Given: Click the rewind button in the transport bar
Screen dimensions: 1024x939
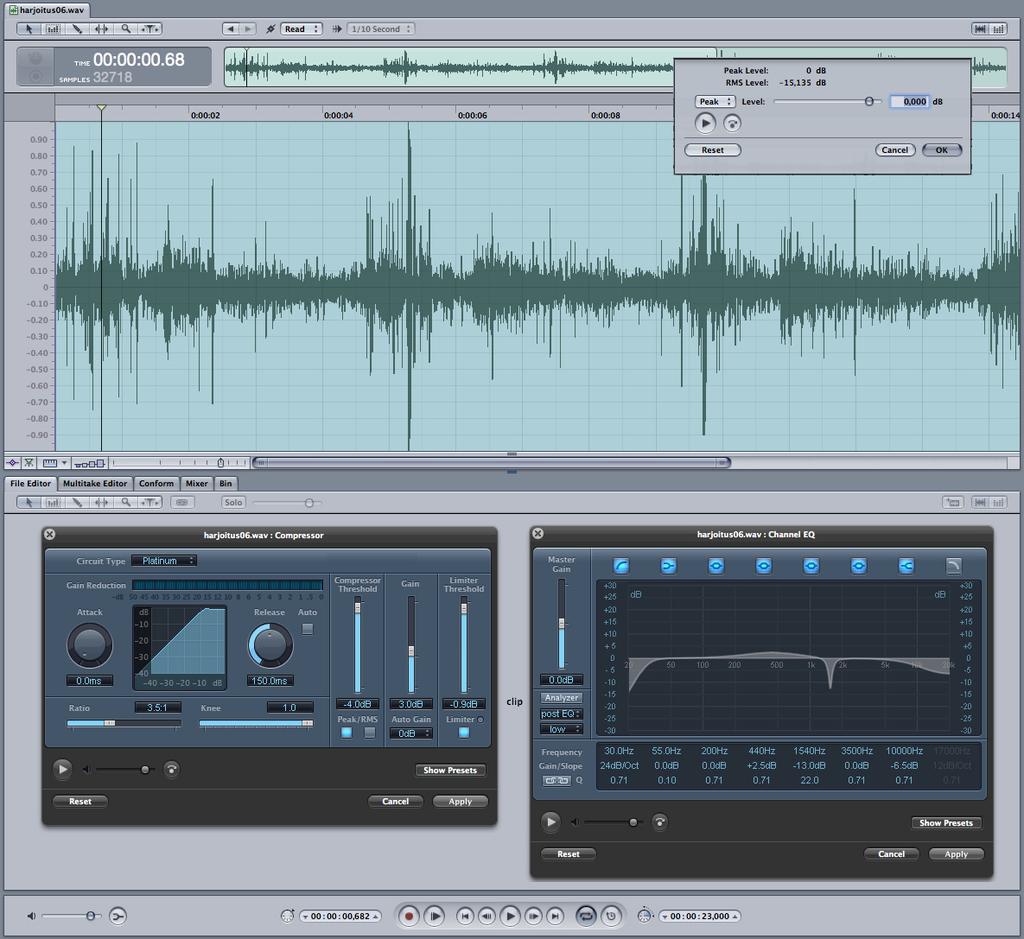Looking at the screenshot, I should (x=487, y=916).
